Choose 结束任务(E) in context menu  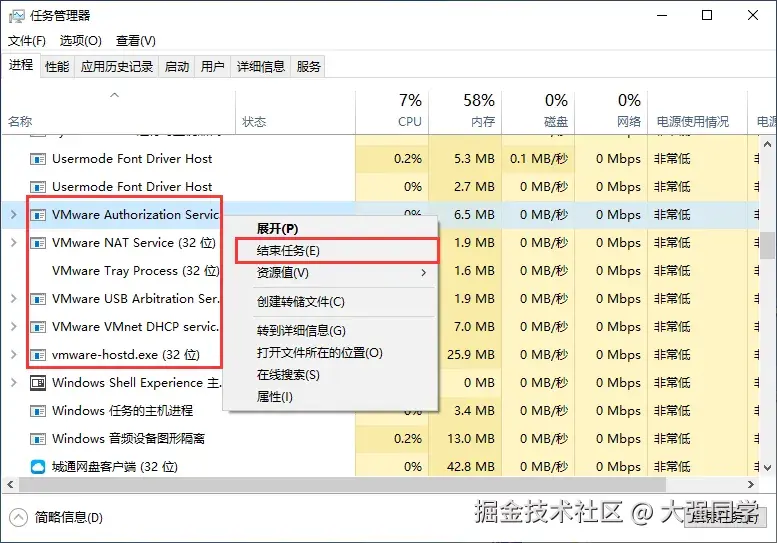pyautogui.click(x=331, y=251)
